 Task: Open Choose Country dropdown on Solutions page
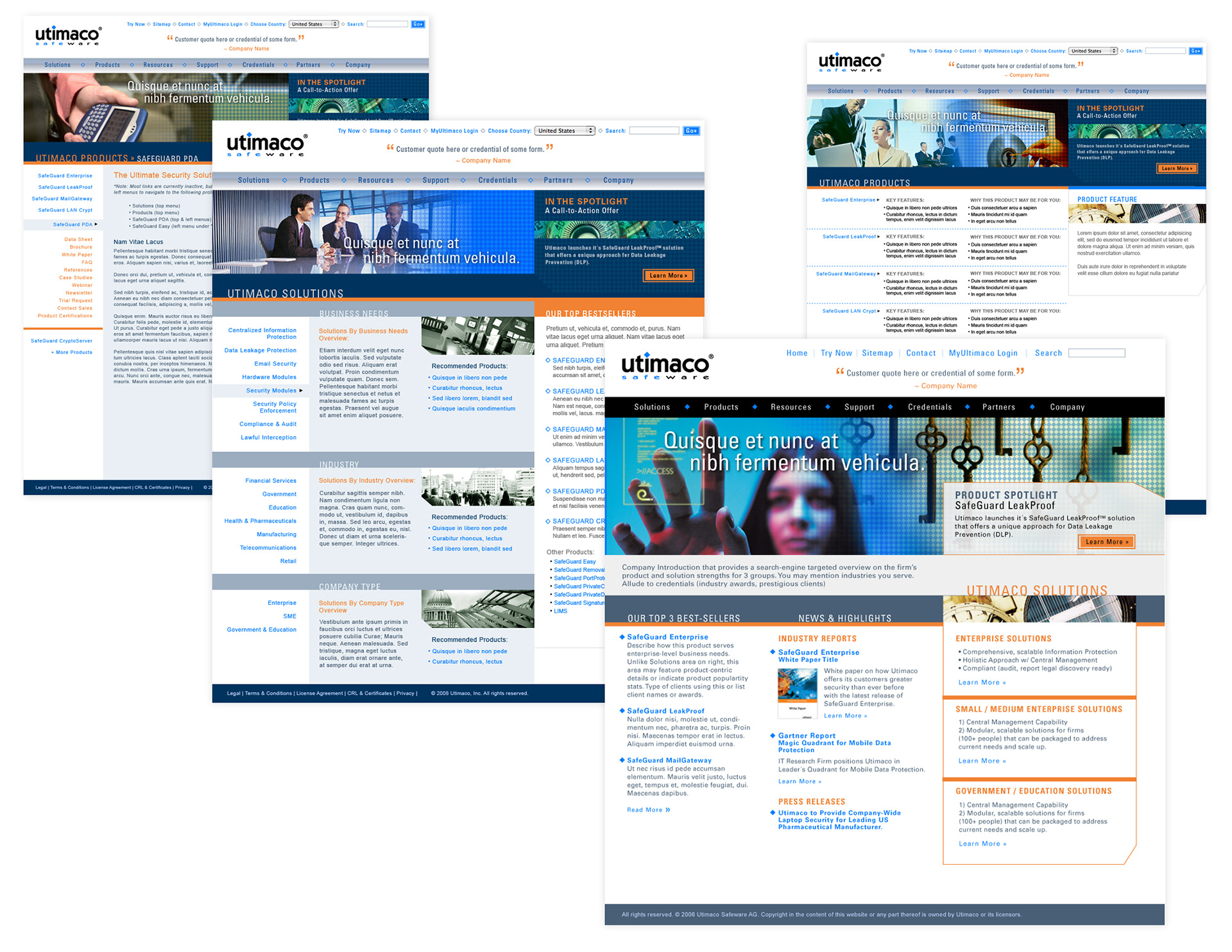(565, 131)
